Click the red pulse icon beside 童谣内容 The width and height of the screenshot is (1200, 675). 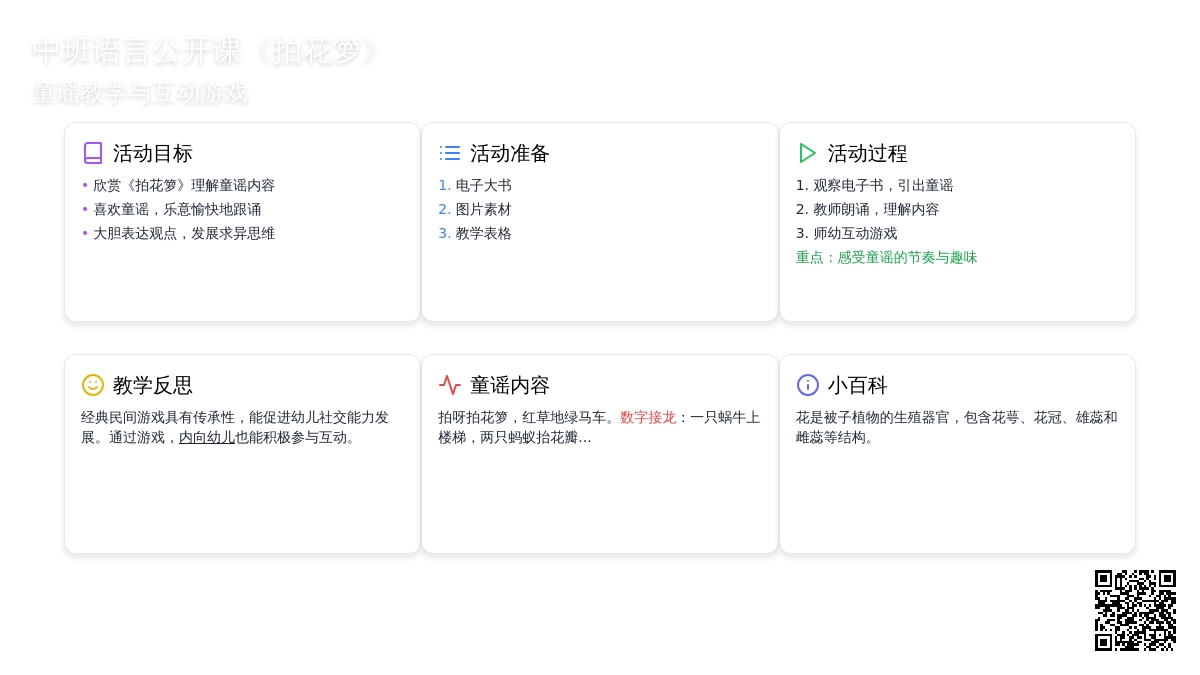pos(450,385)
